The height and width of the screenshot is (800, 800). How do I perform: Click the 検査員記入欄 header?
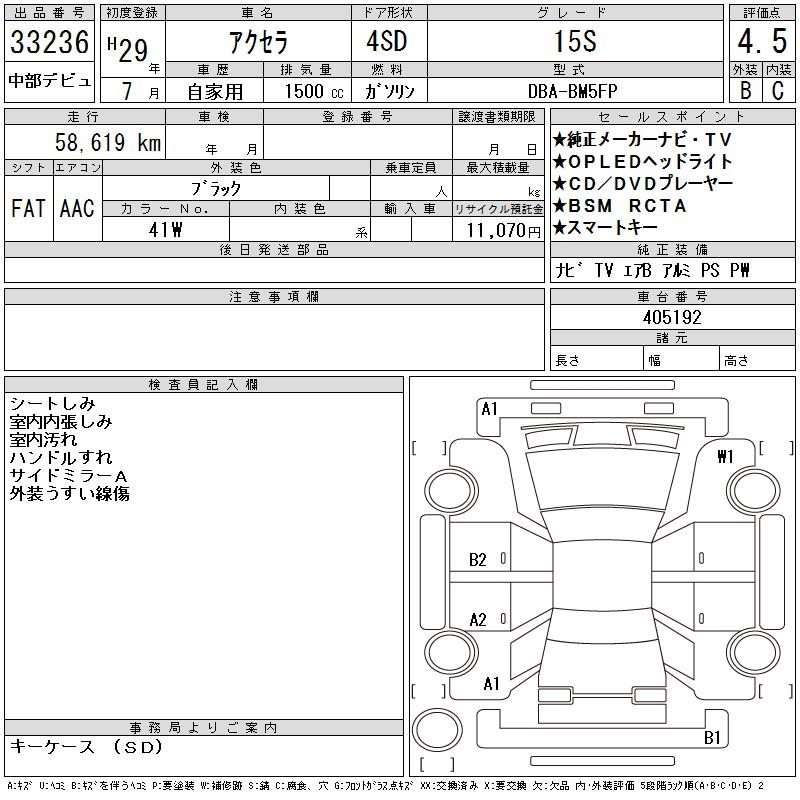(x=204, y=384)
